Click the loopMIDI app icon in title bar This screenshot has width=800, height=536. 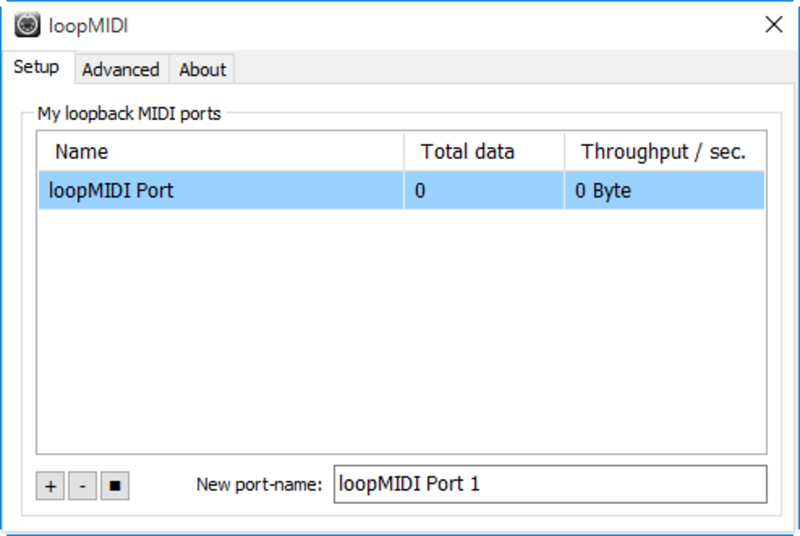coord(27,25)
